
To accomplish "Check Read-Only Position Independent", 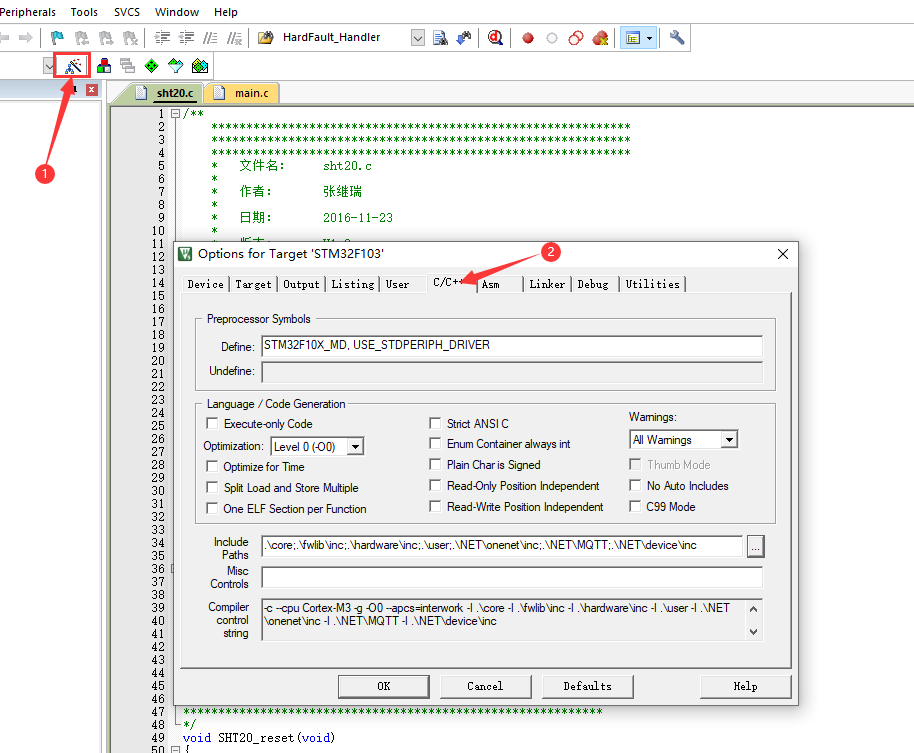I will (435, 485).
